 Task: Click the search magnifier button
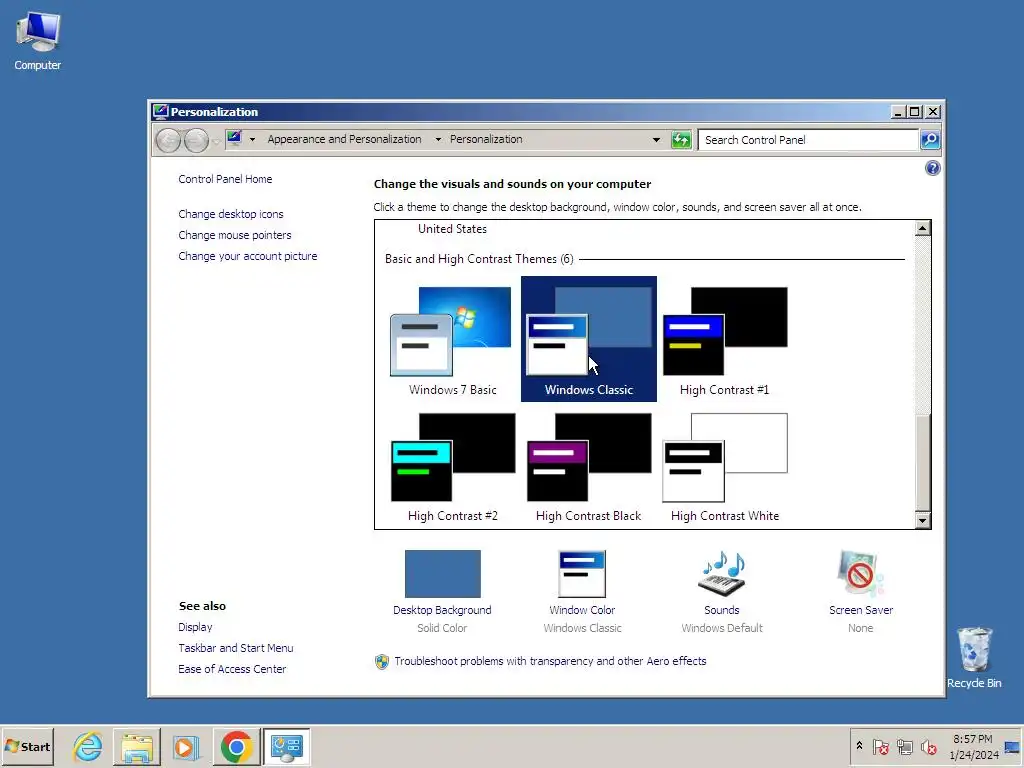pyautogui.click(x=930, y=140)
